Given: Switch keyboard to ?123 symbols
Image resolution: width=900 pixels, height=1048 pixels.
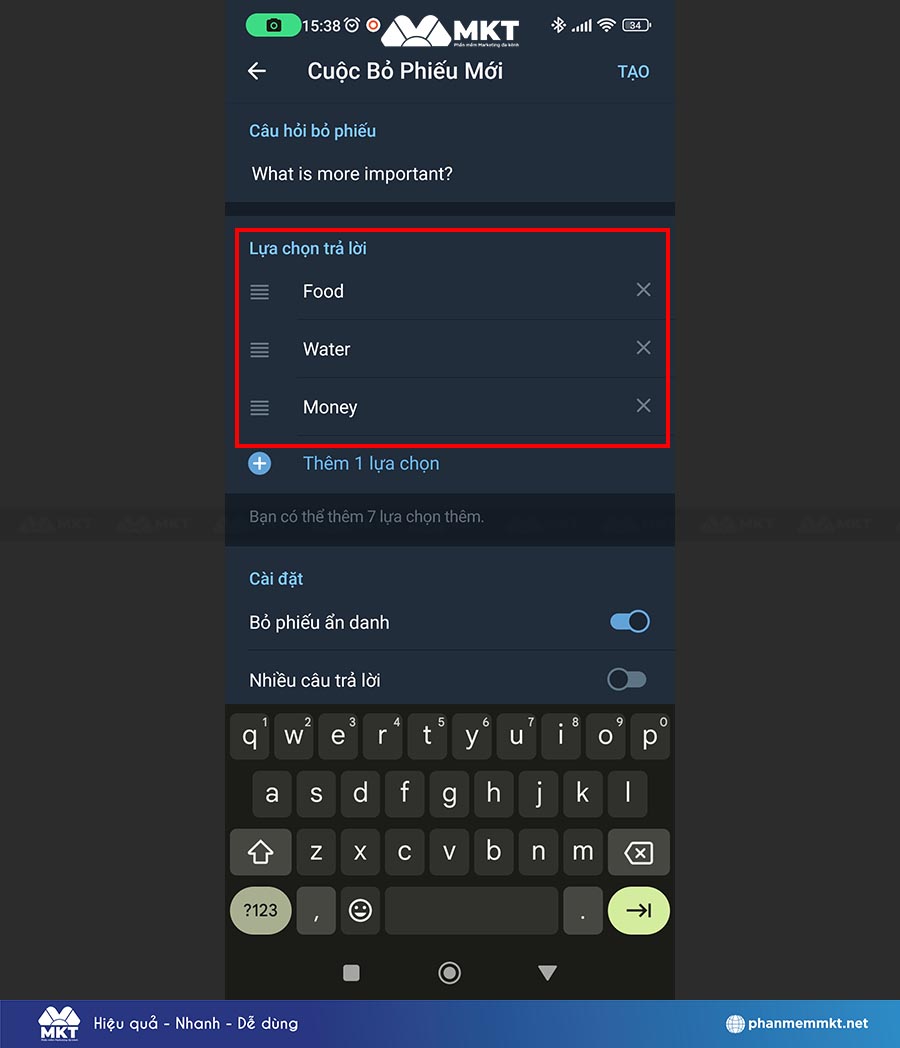Looking at the screenshot, I should tap(261, 910).
